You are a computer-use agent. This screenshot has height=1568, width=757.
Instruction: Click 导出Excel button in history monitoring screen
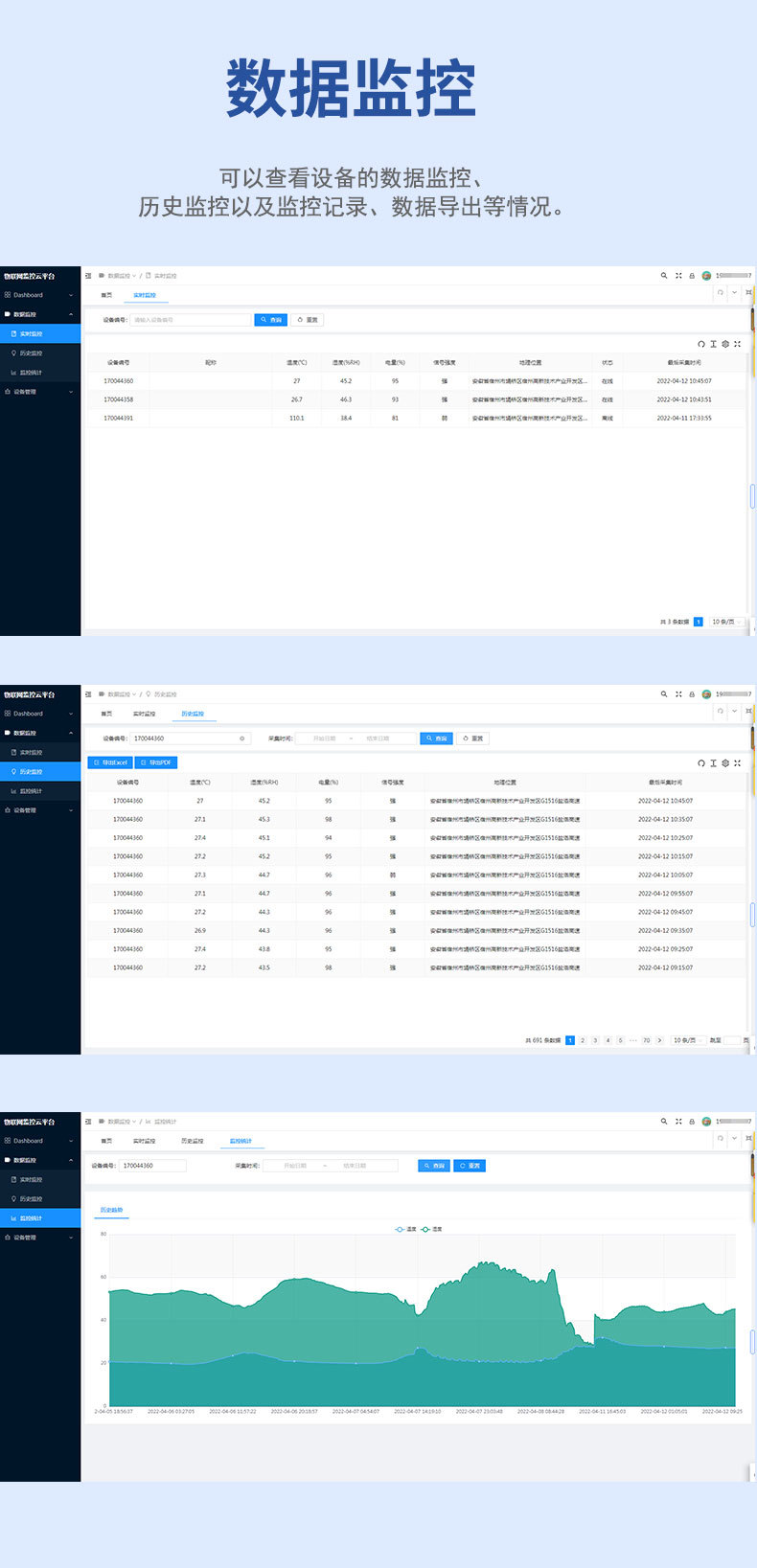(110, 762)
